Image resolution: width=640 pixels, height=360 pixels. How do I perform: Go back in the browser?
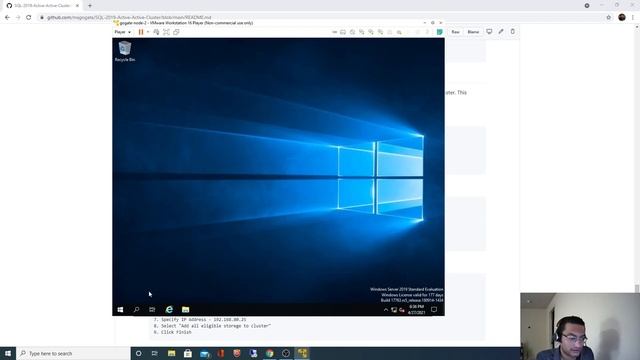(x=7, y=17)
